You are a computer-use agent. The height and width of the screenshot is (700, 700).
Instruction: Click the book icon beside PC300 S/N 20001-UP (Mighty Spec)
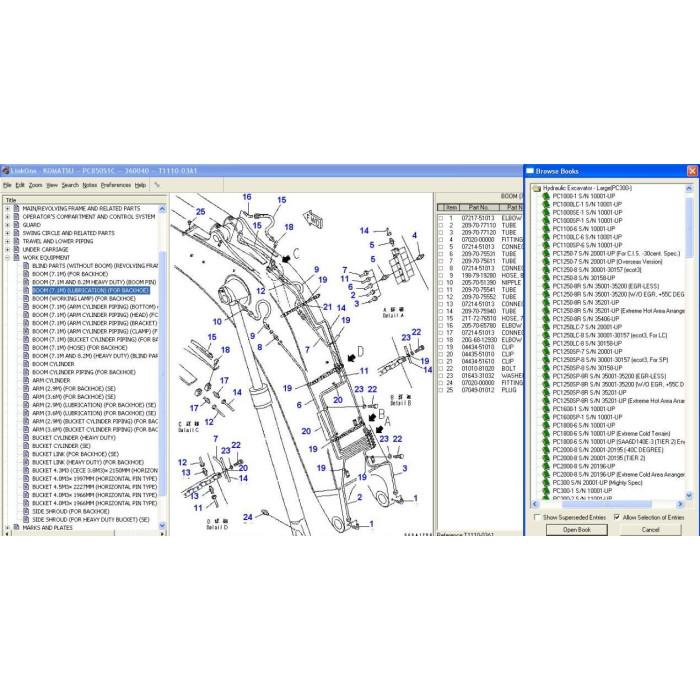546,483
